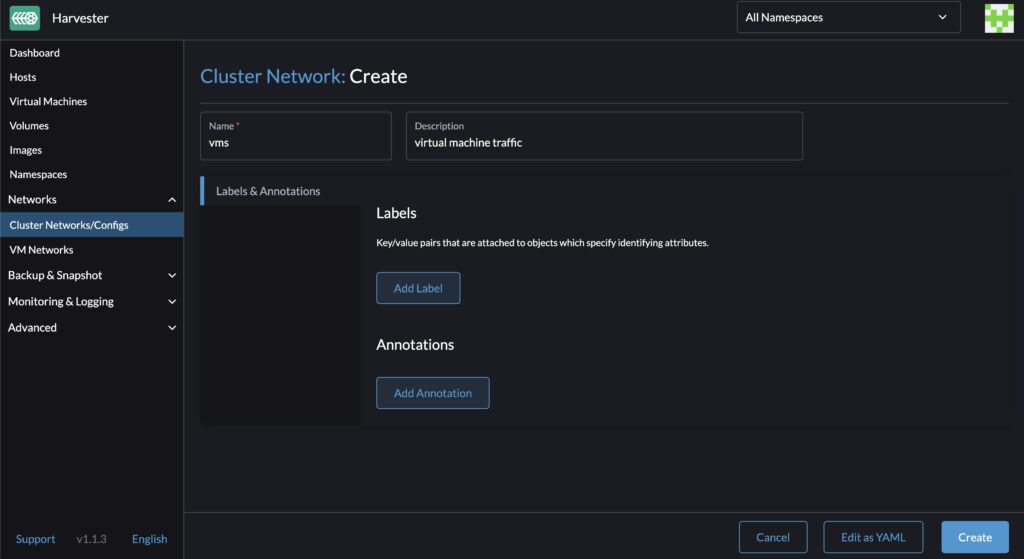
Task: Cancel the cluster network creation
Action: coord(772,537)
